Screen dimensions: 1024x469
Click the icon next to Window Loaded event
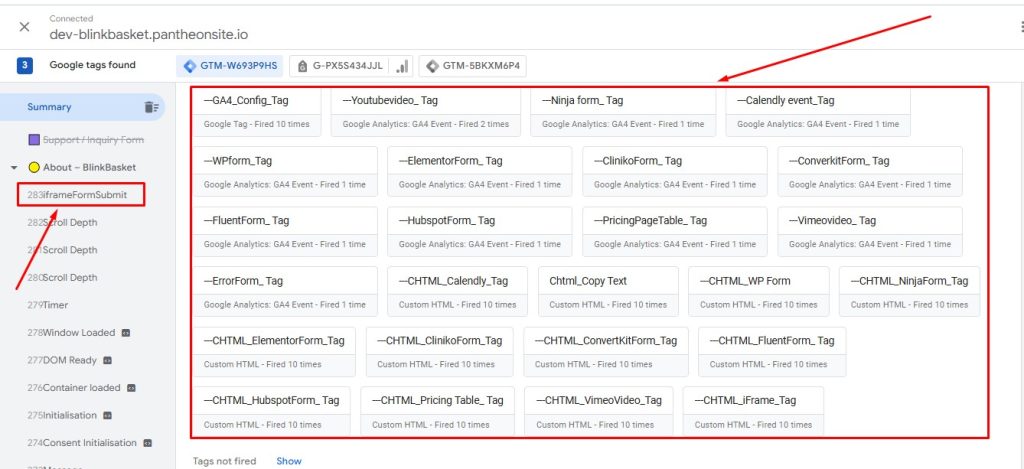tap(126, 333)
